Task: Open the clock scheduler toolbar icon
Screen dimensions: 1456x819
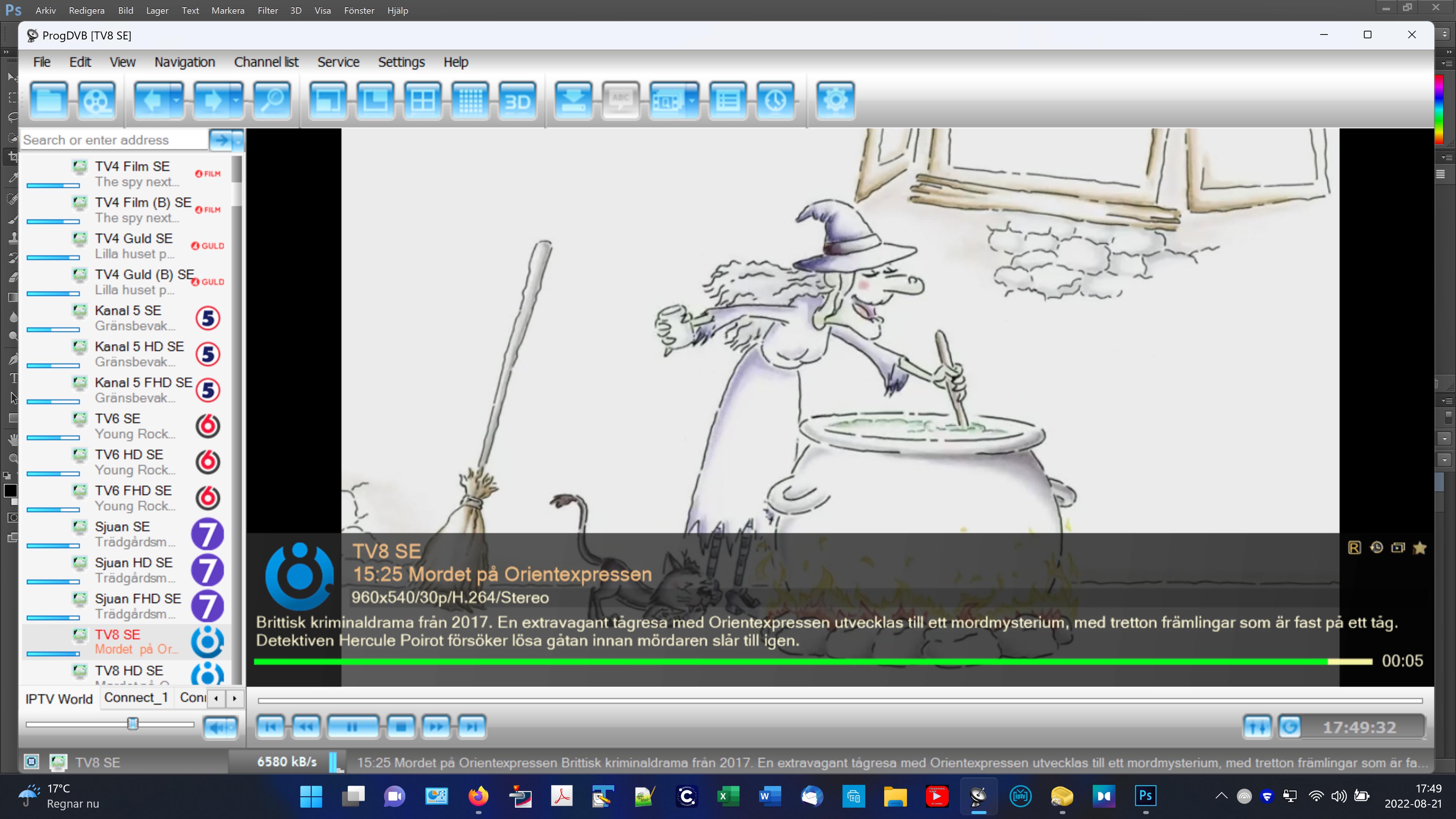Action: pos(775,100)
